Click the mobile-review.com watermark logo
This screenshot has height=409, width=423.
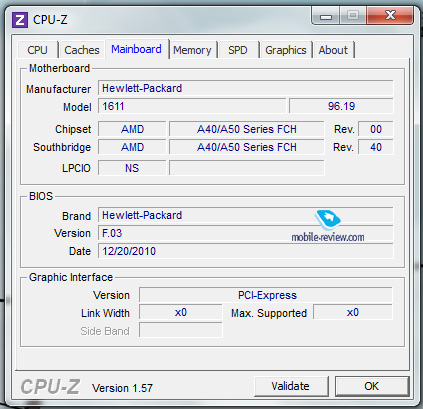pyautogui.click(x=328, y=226)
